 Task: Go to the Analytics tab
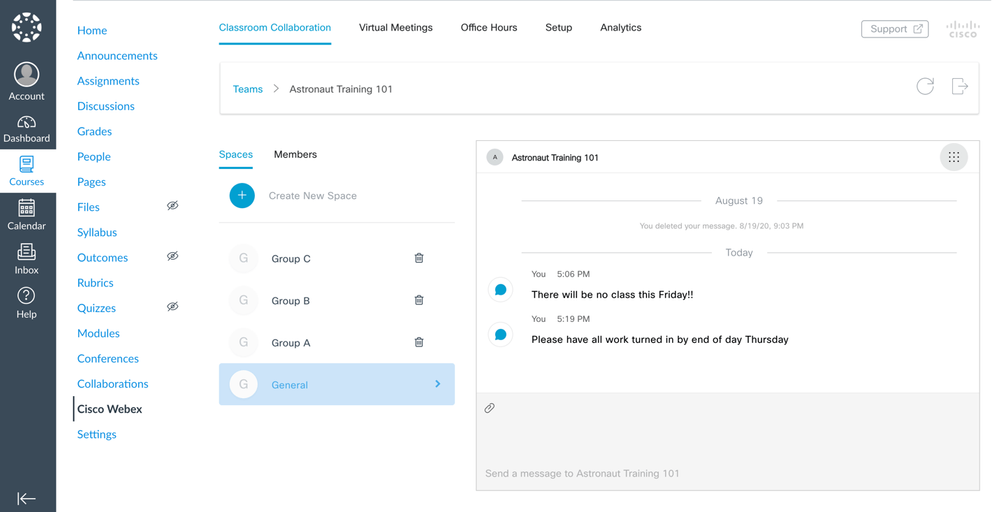point(620,28)
